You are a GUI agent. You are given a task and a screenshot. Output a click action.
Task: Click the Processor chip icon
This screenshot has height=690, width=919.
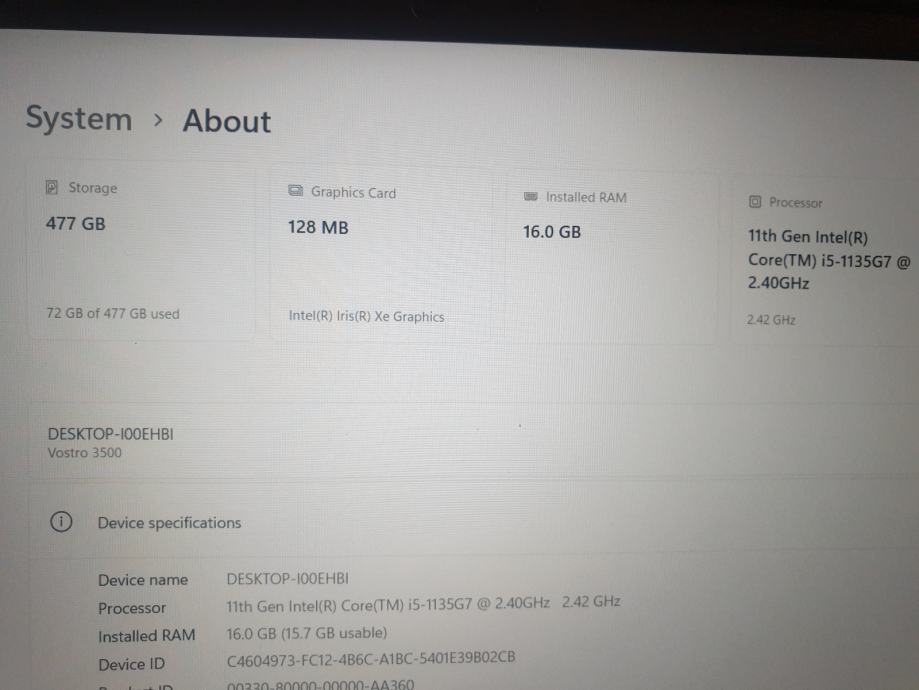click(x=755, y=202)
